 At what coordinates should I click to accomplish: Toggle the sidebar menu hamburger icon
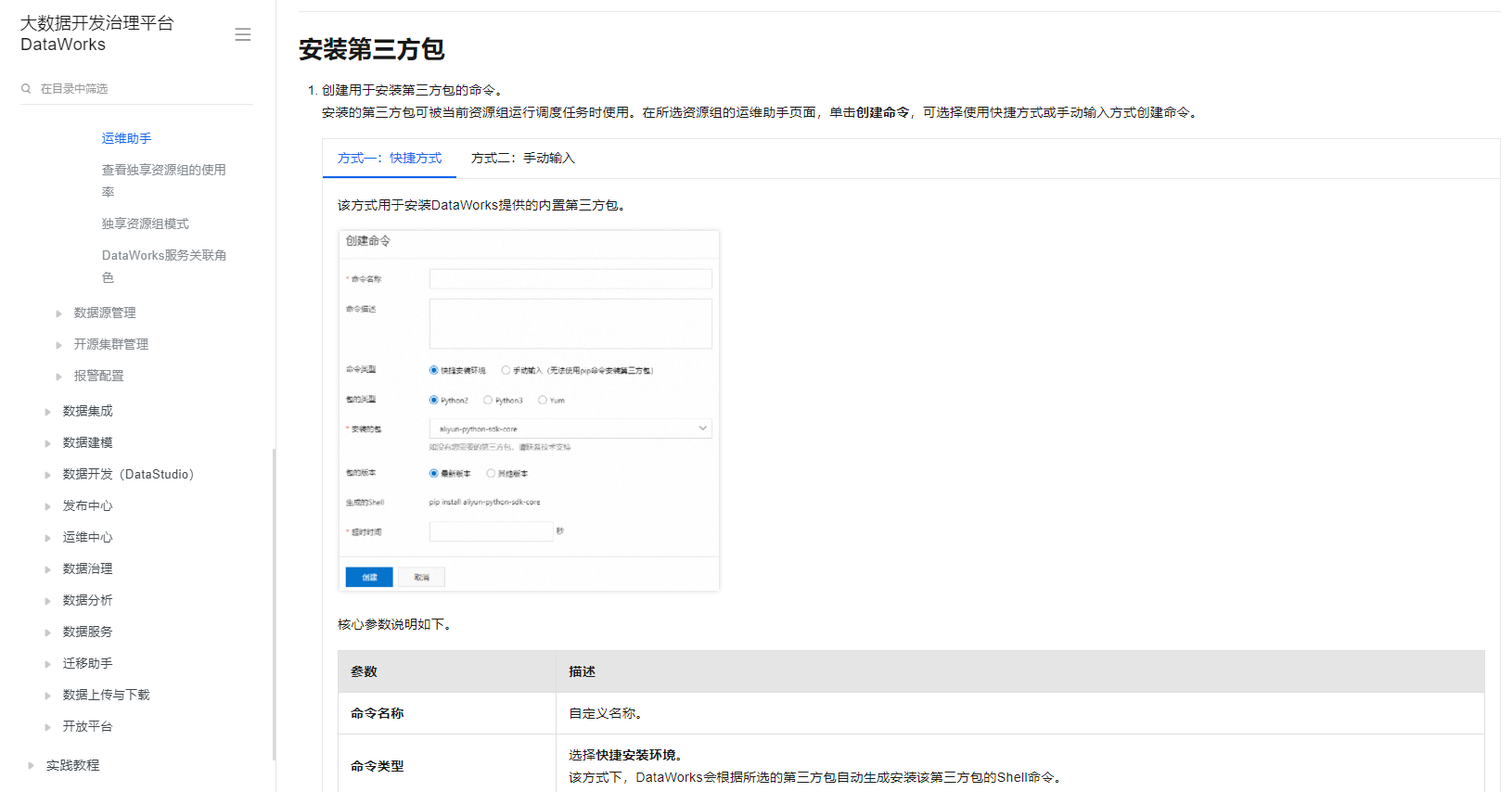tap(243, 34)
